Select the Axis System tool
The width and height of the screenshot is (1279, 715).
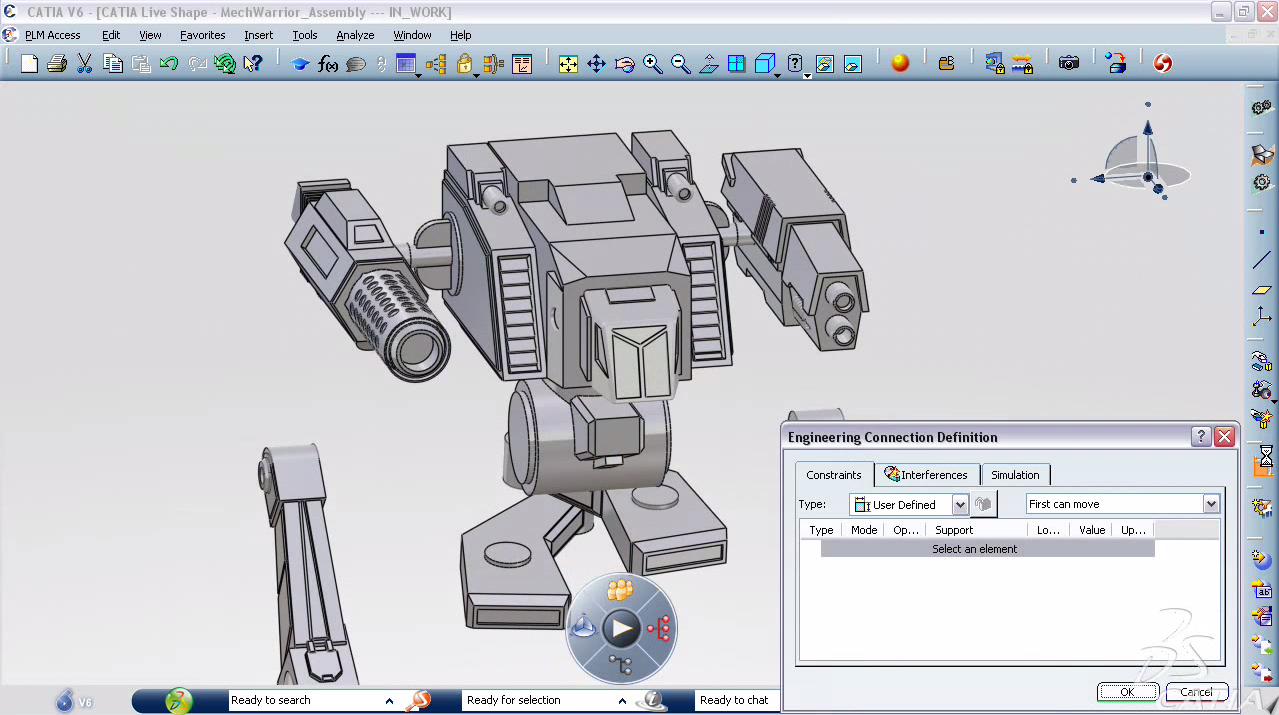click(x=1262, y=318)
